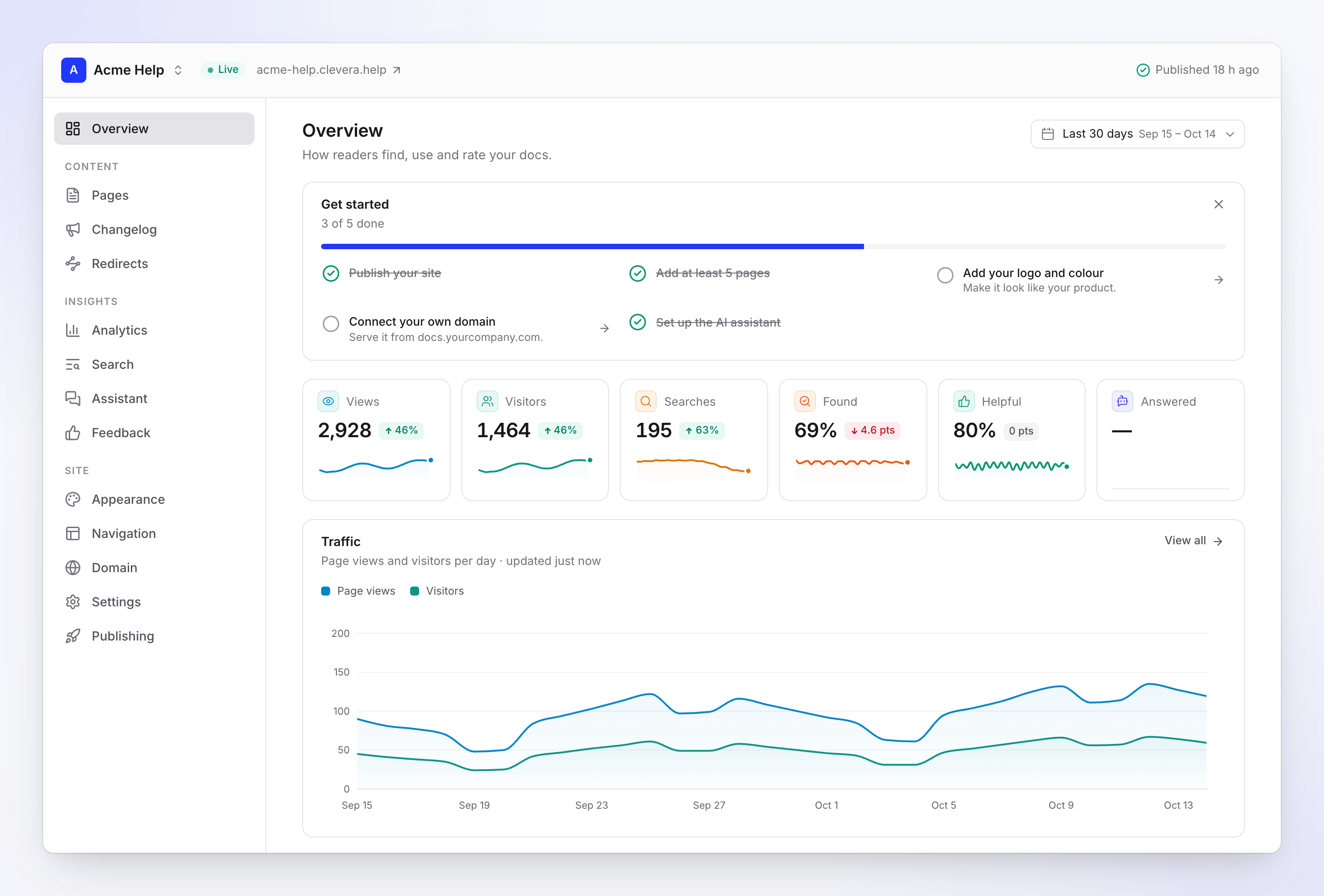Dismiss the Get started card
The width and height of the screenshot is (1324, 896).
tap(1219, 204)
